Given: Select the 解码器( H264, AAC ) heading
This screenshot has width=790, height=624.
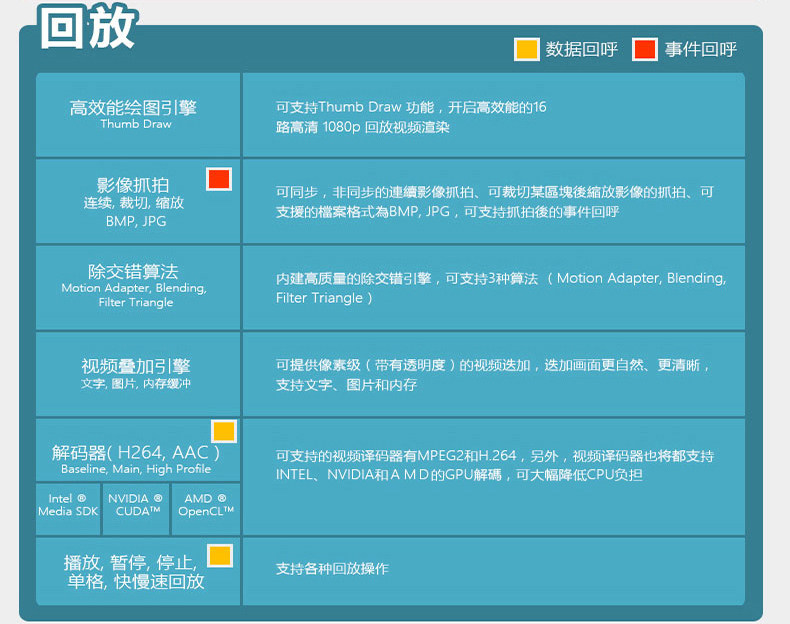Looking at the screenshot, I should coord(136,452).
